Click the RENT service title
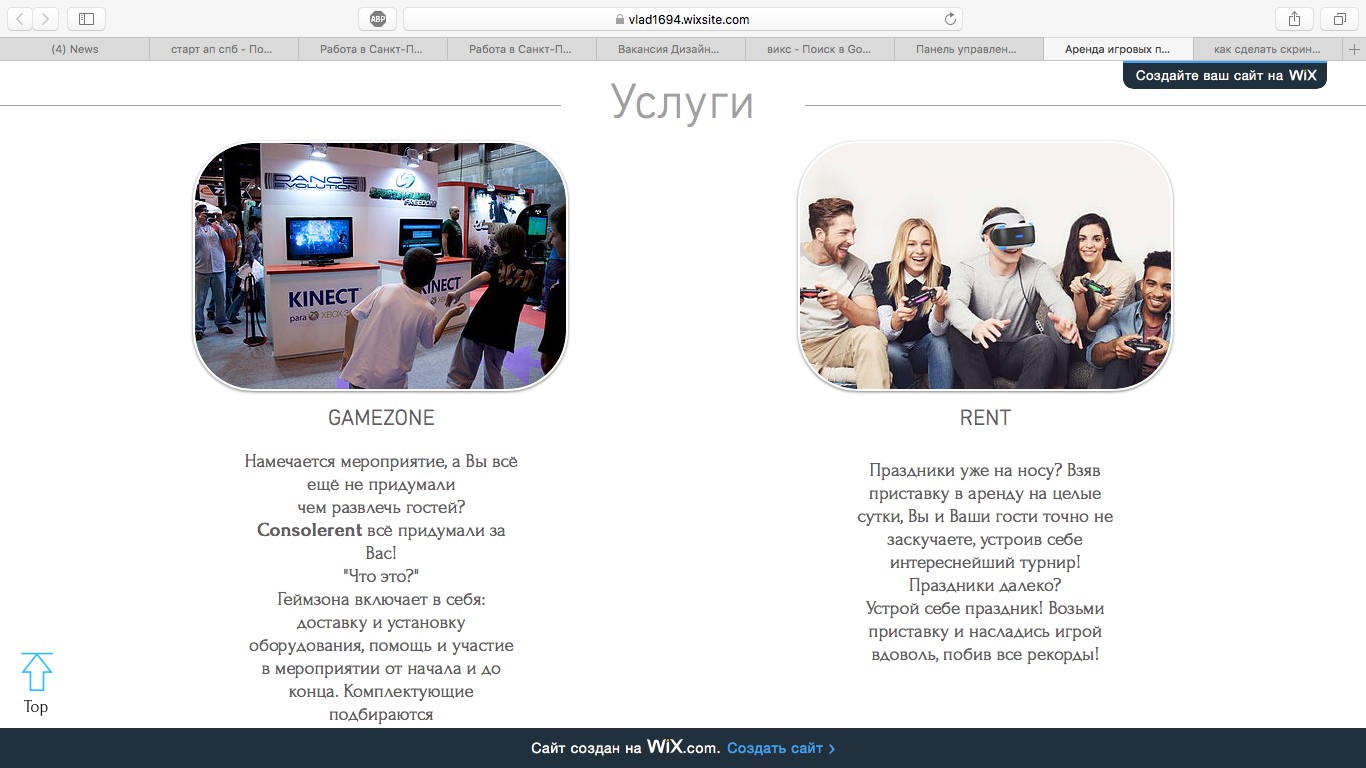Viewport: 1366px width, 768px height. coord(985,418)
